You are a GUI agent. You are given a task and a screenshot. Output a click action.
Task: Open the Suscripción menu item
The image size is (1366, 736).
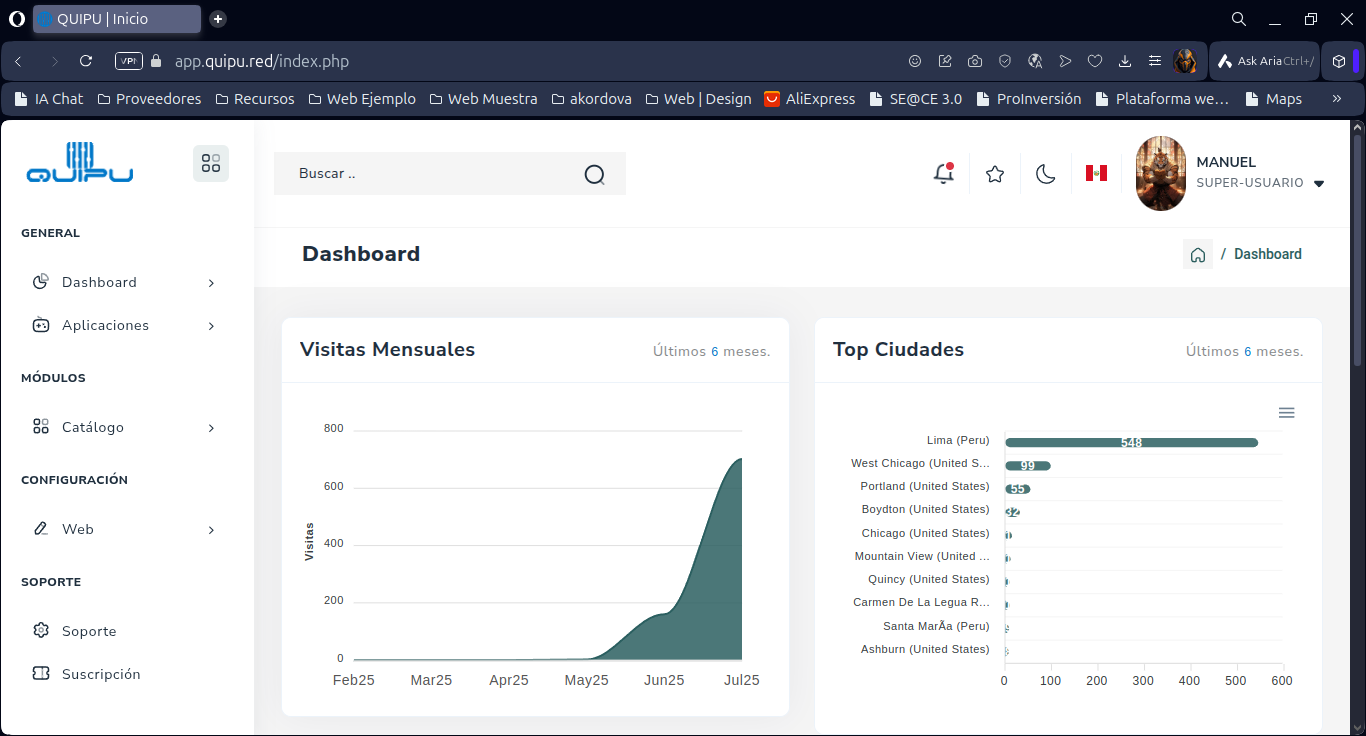pos(100,675)
